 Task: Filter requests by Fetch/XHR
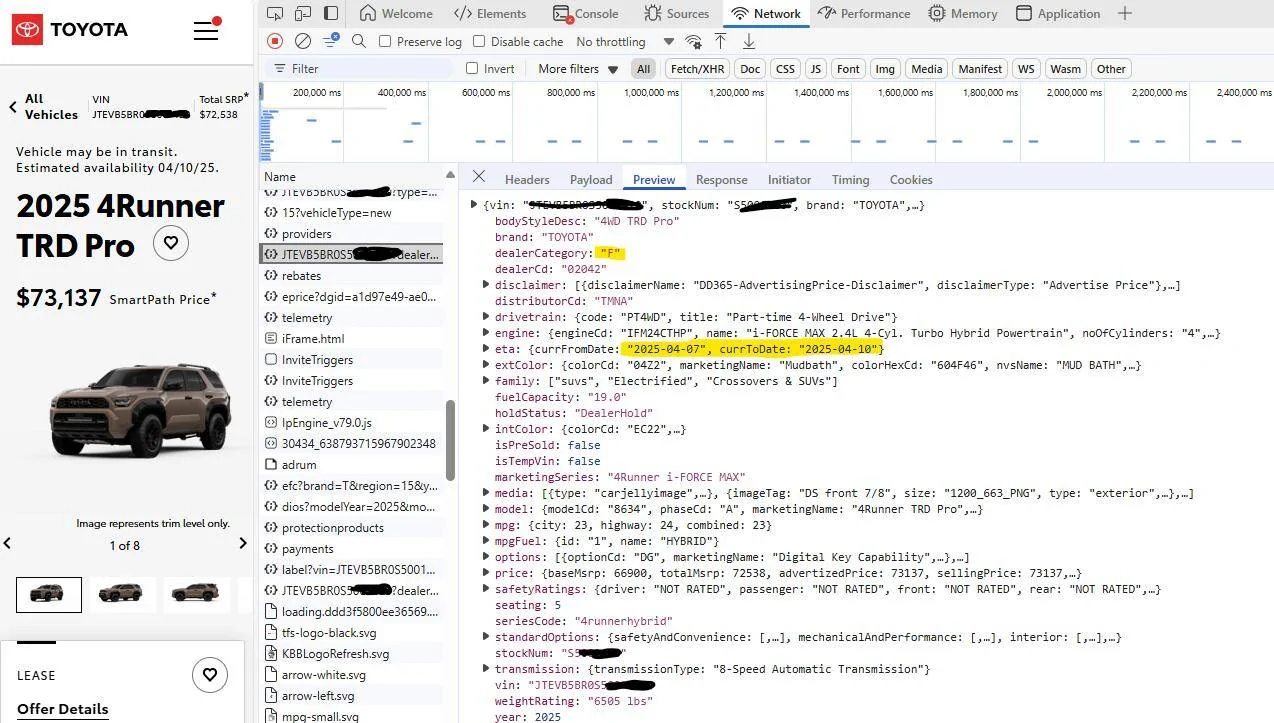coord(697,69)
